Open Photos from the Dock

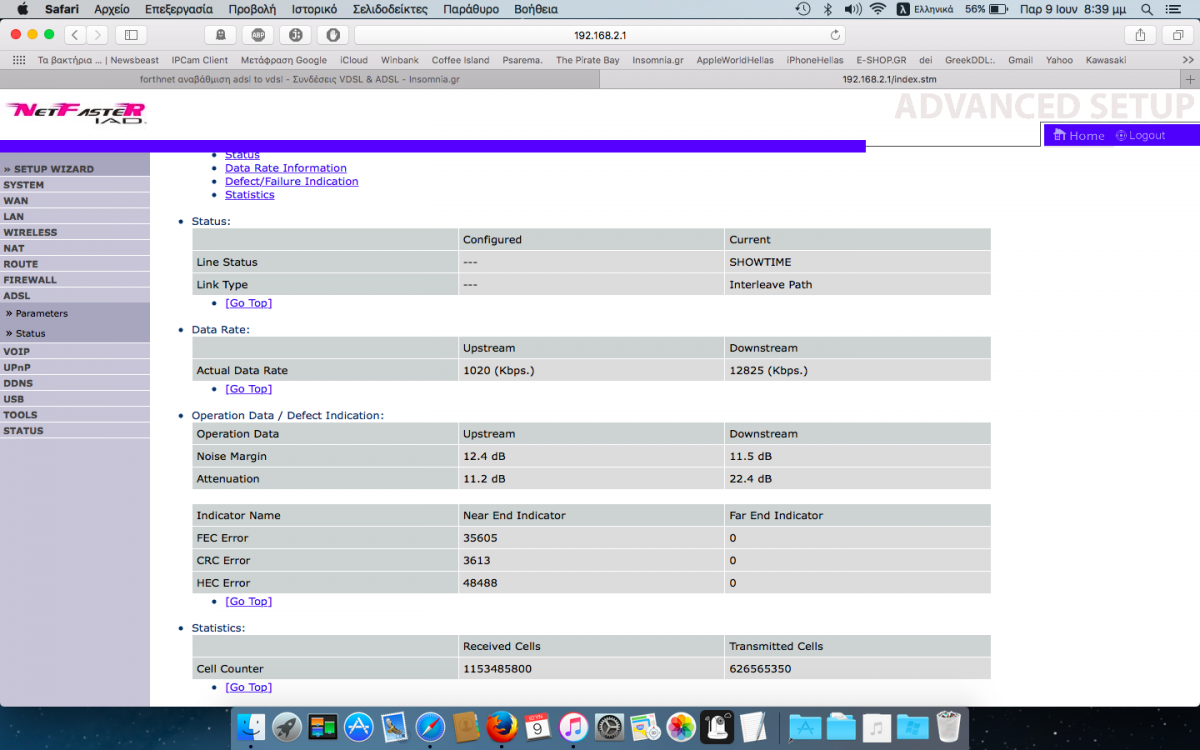click(681, 727)
